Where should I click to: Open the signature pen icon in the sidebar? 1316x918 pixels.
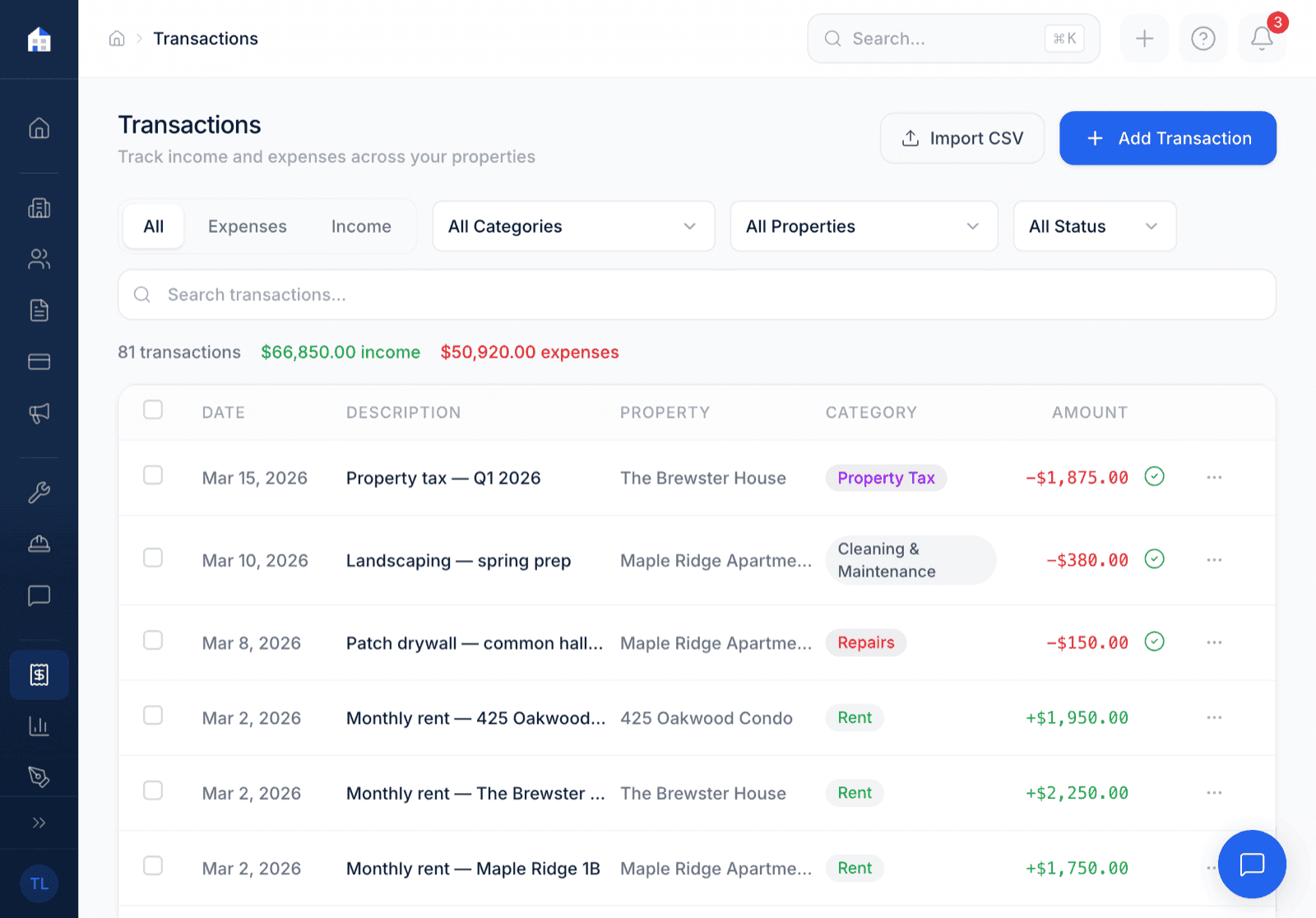point(39,776)
